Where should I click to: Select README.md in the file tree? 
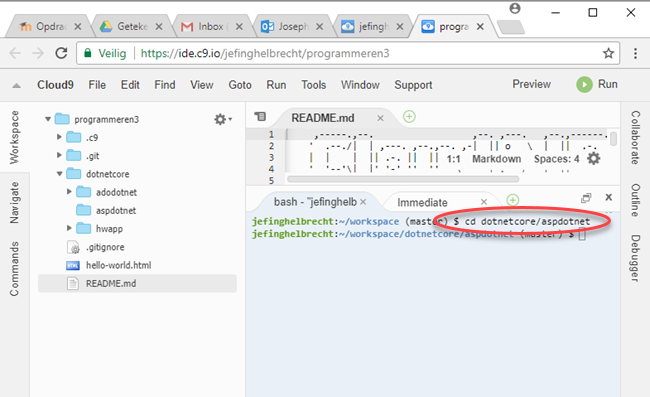click(x=137, y=283)
